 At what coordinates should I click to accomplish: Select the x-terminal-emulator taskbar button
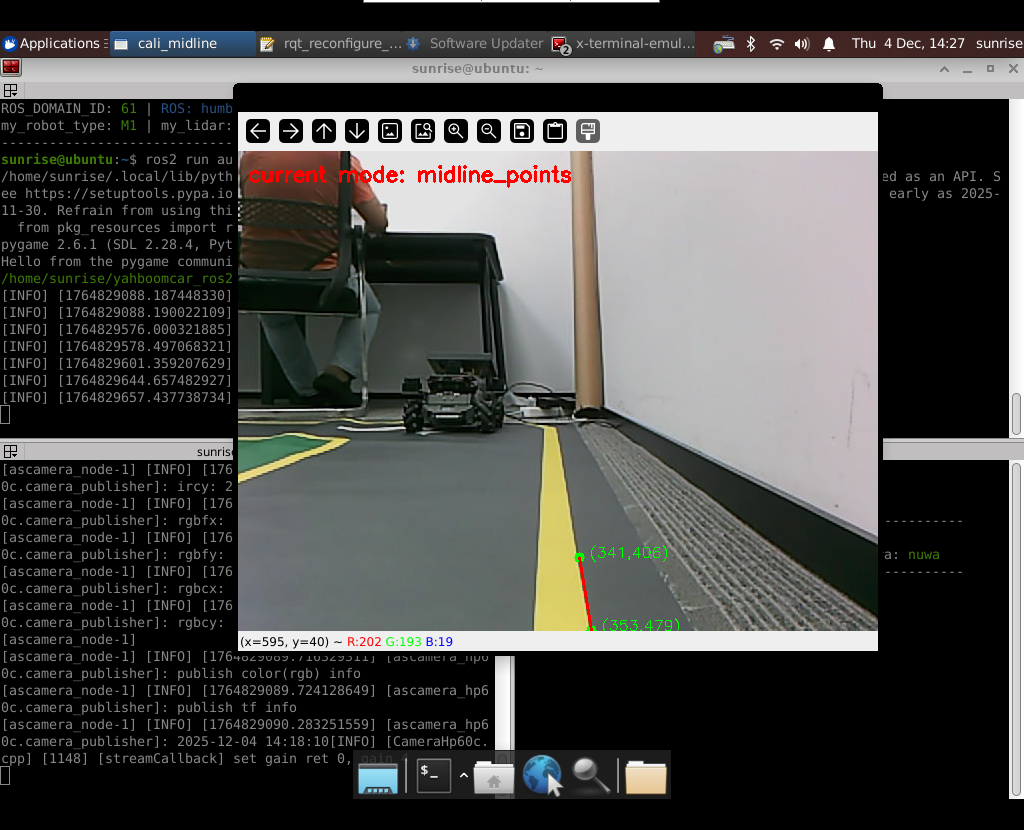[624, 44]
